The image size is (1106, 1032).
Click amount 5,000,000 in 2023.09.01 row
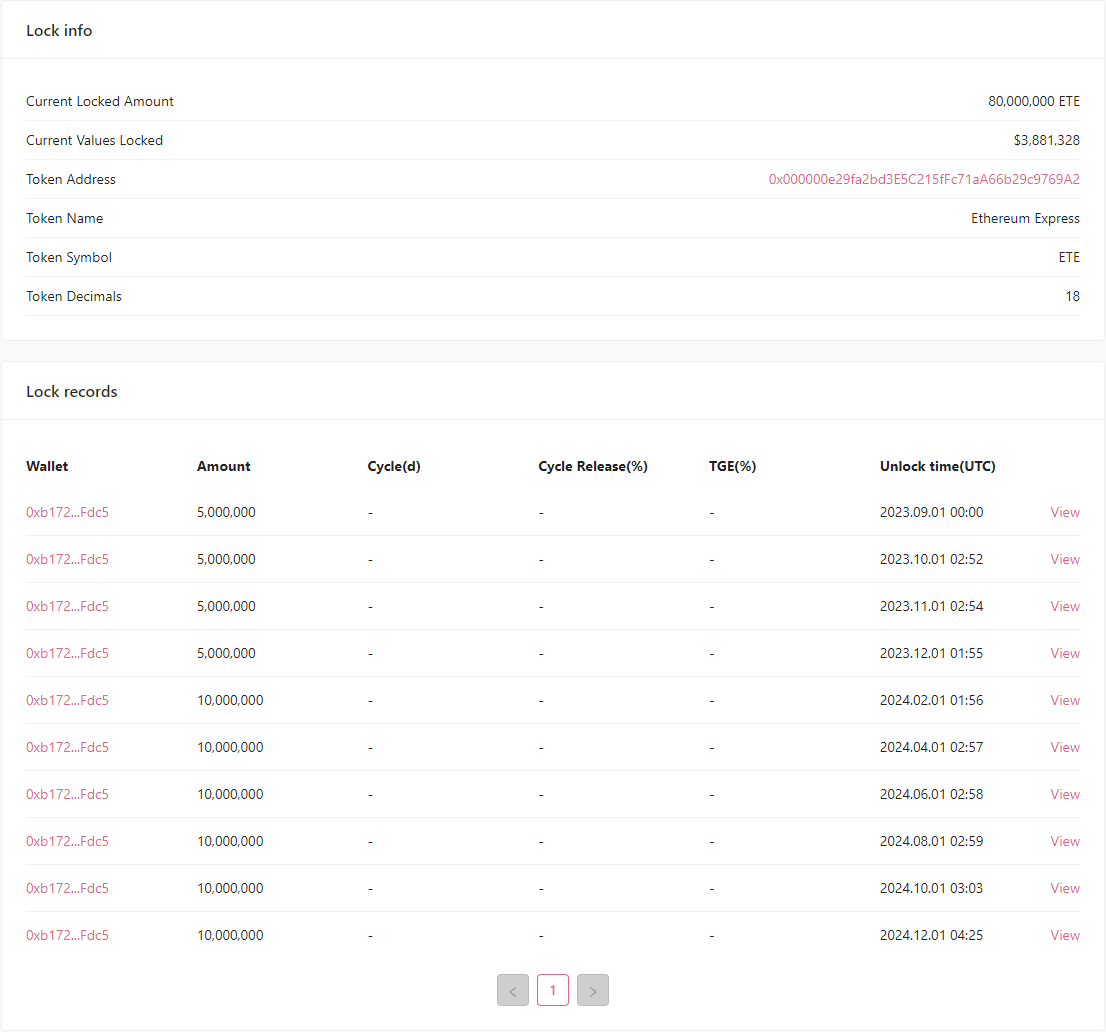tap(226, 512)
